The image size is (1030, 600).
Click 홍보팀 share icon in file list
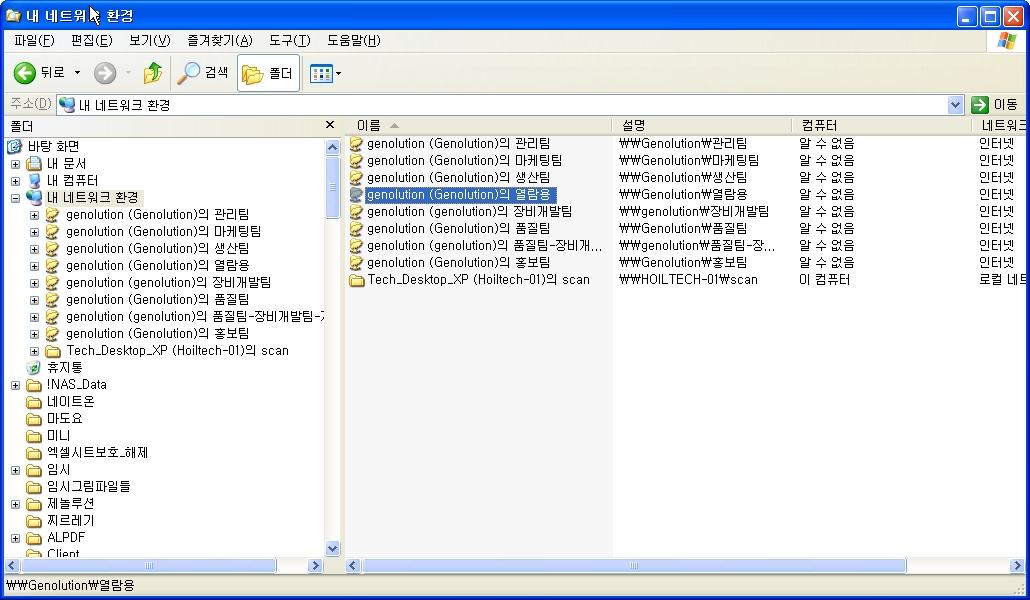(356, 263)
